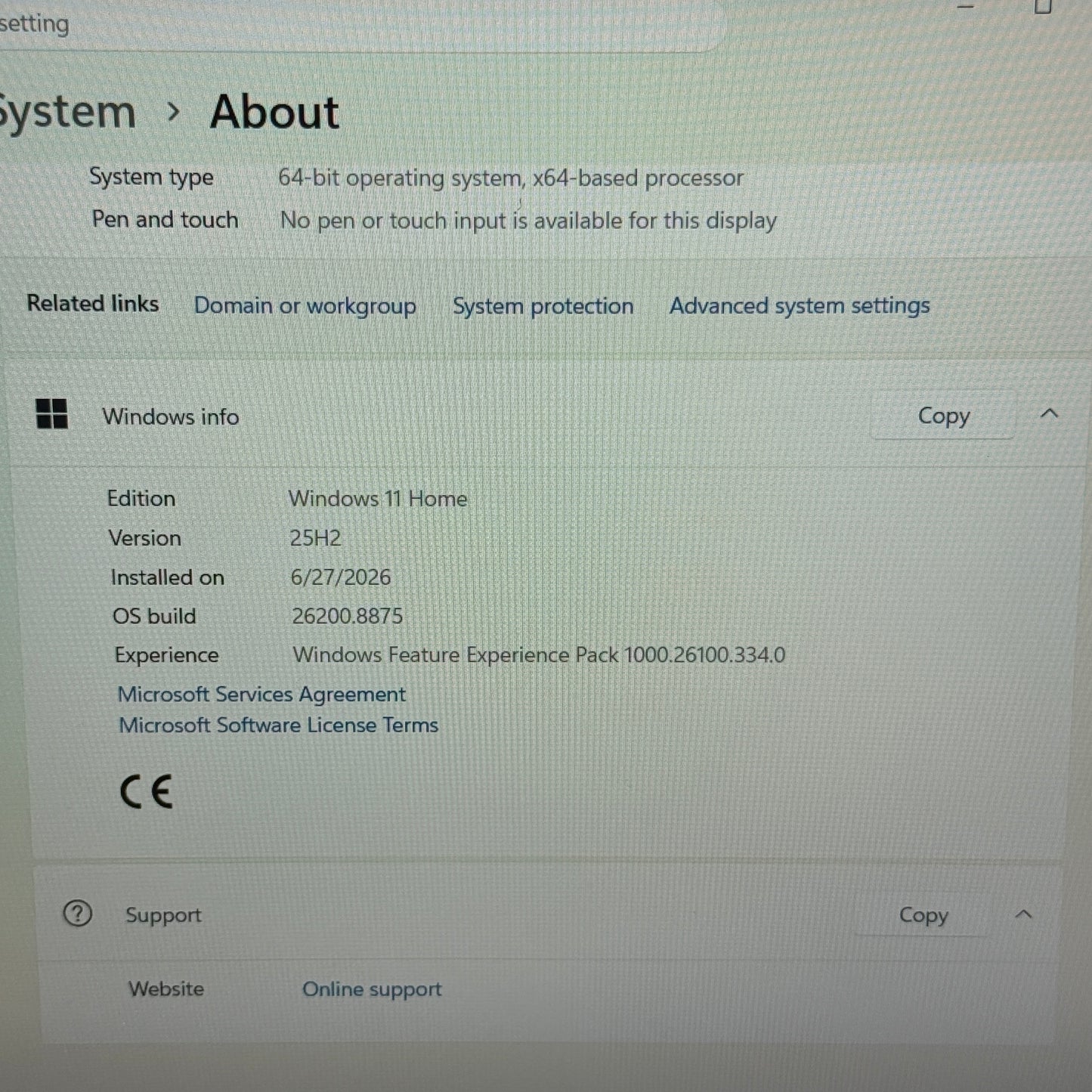
Task: Click the Version label
Action: [x=145, y=538]
